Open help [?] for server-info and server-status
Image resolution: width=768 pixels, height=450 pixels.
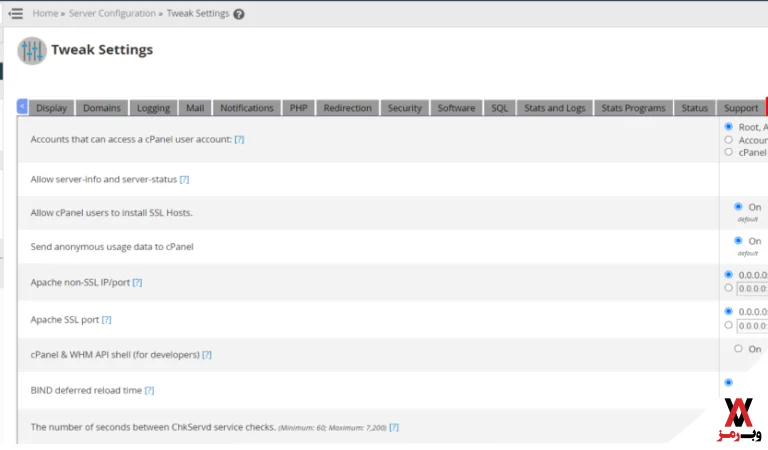[x=184, y=180]
